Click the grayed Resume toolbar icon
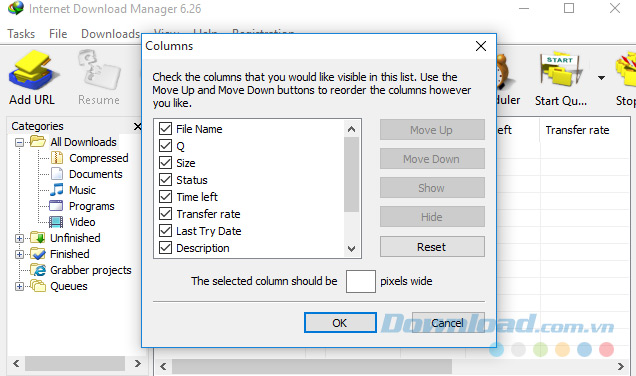Image resolution: width=636 pixels, height=376 pixels. click(99, 70)
